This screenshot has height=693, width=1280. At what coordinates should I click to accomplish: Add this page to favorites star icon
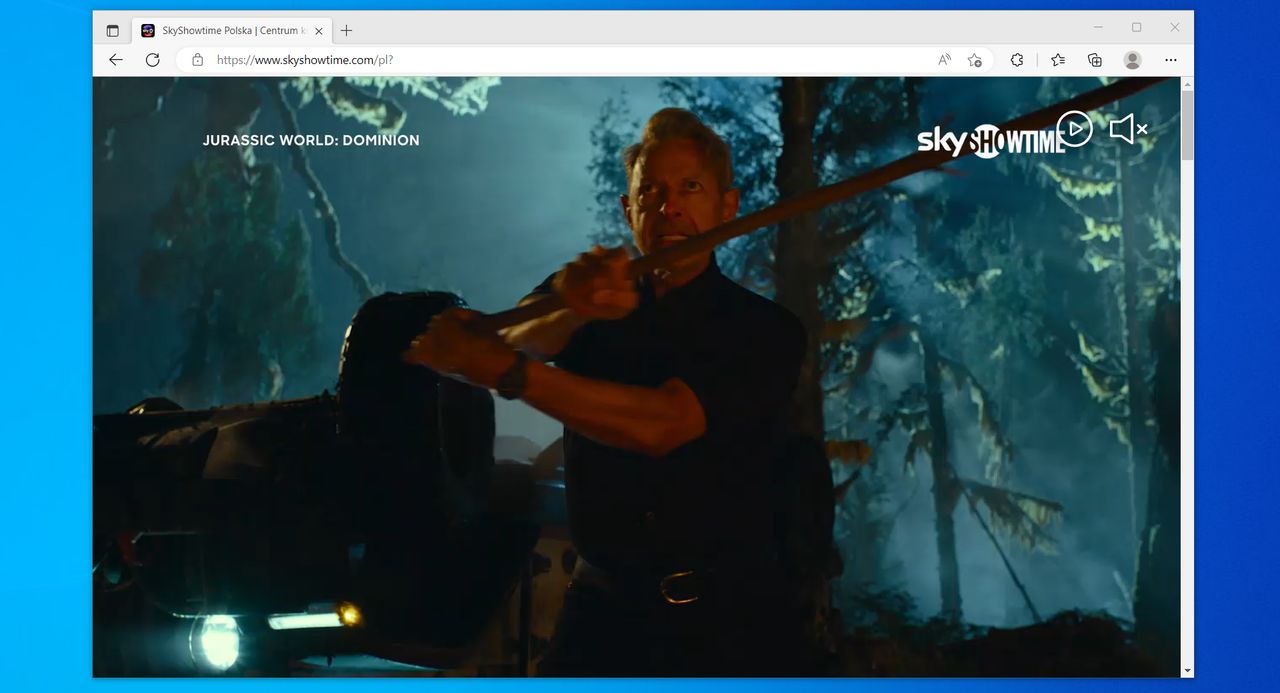974,60
